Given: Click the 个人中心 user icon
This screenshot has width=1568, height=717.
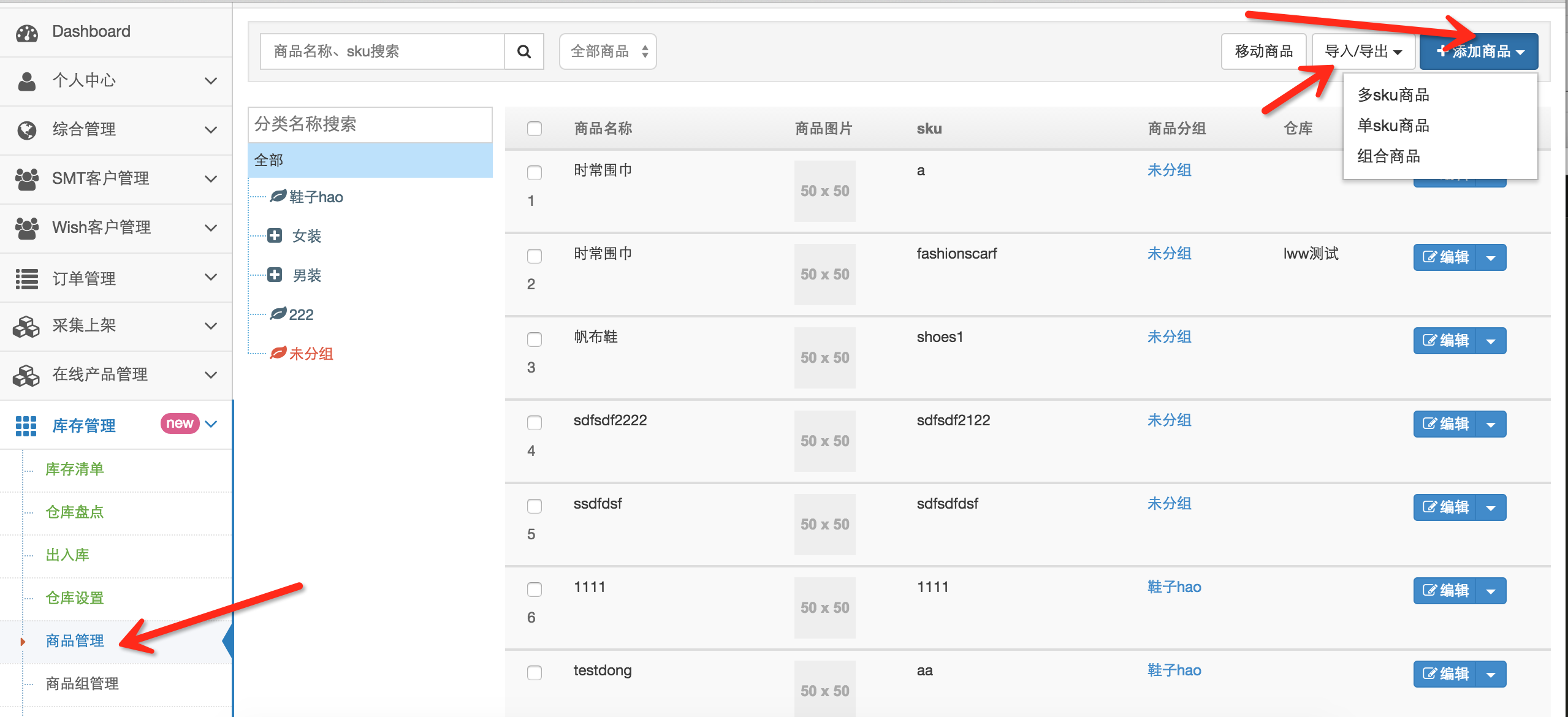Looking at the screenshot, I should (27, 81).
